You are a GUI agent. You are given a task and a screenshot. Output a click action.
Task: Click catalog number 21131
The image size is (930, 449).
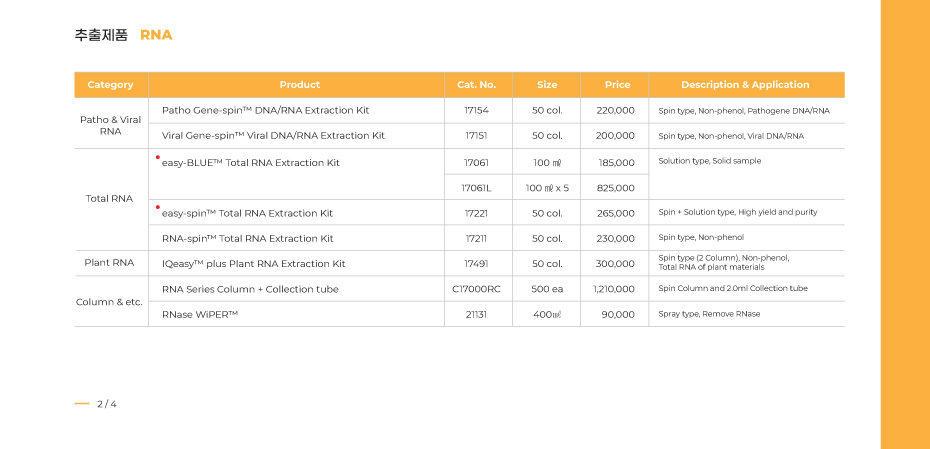(x=477, y=314)
